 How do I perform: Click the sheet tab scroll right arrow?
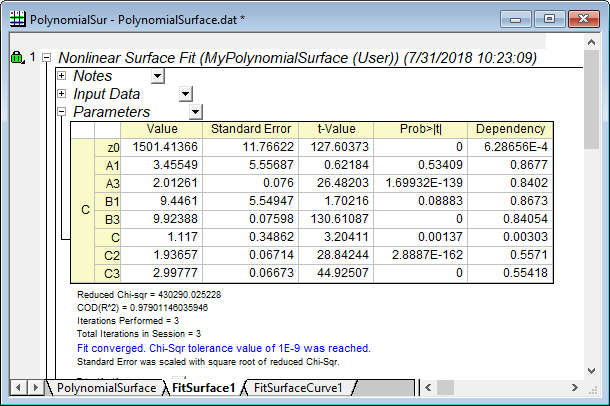[x=36, y=388]
